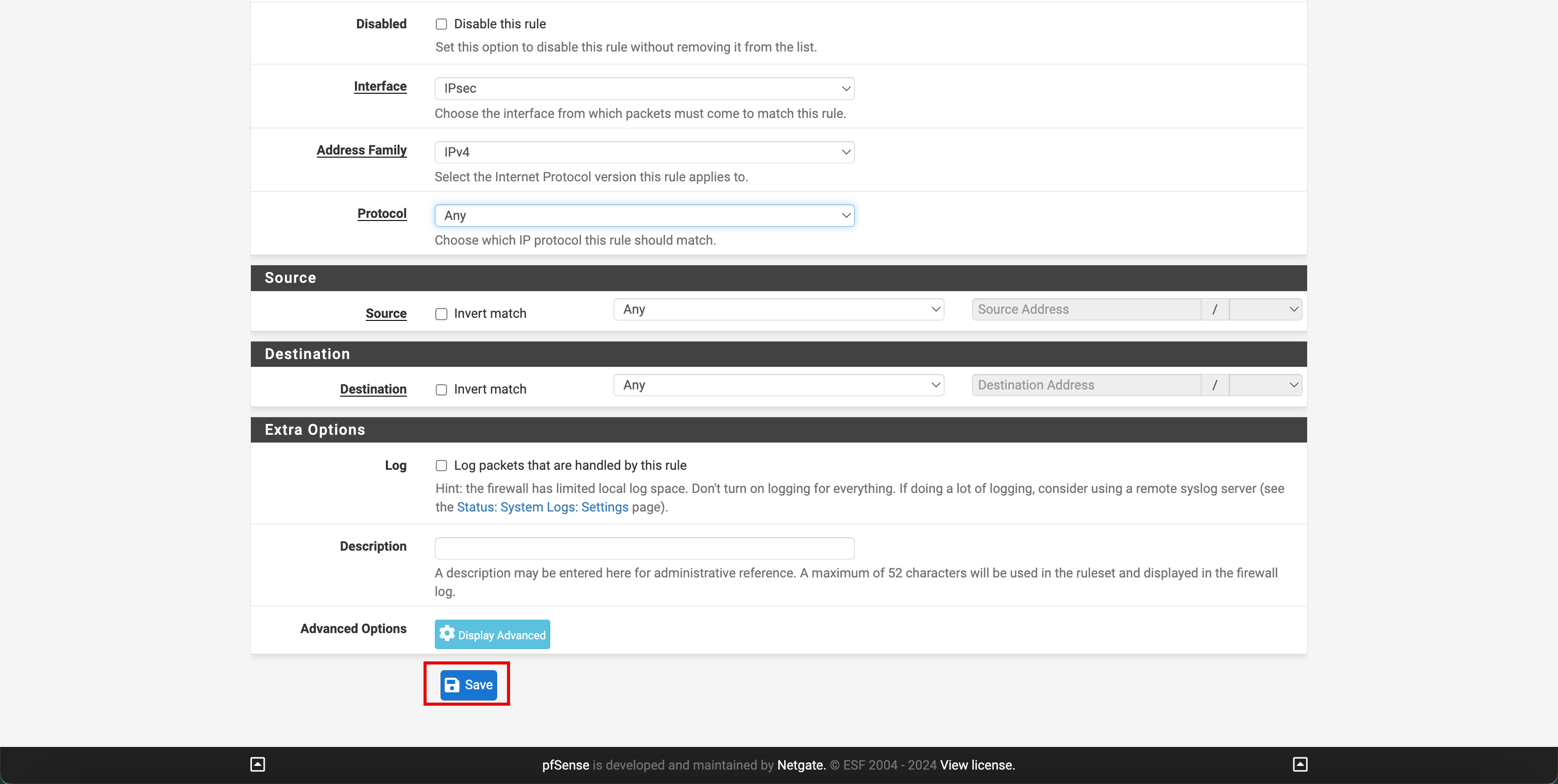Toggle Destination Invert match checkbox
The height and width of the screenshot is (784, 1558).
point(441,389)
